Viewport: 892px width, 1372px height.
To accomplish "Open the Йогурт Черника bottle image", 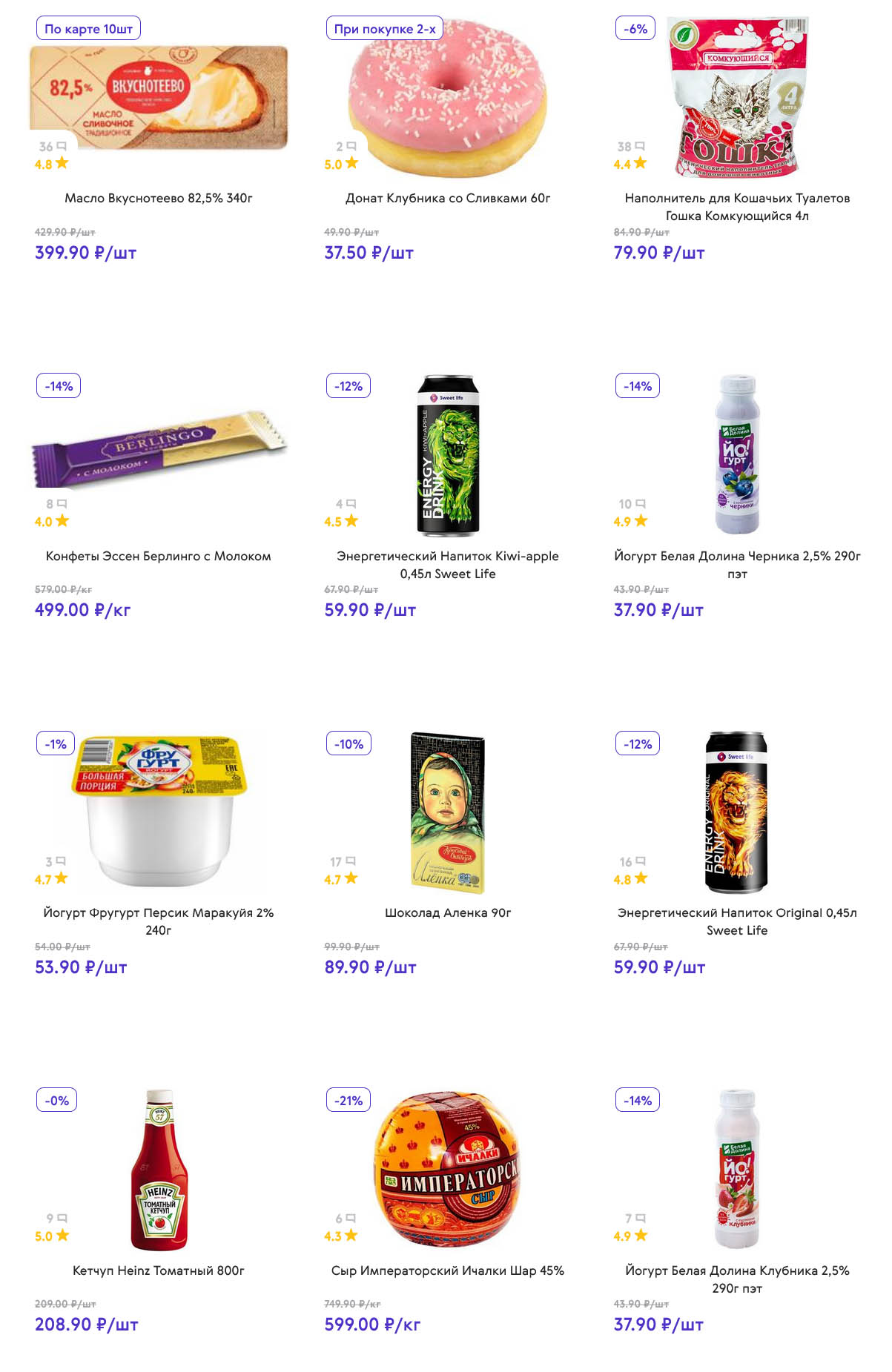I will [736, 454].
